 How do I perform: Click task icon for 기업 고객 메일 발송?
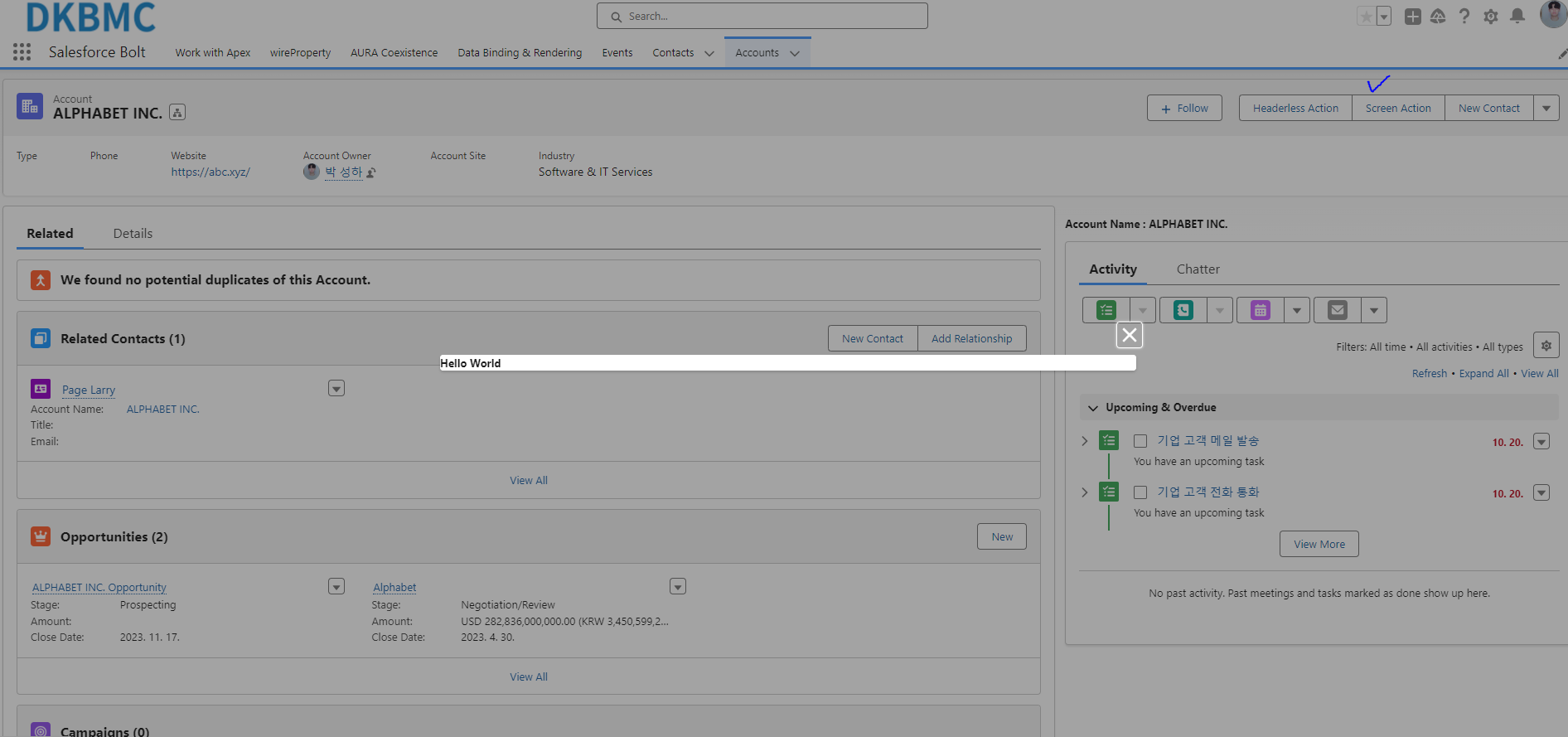pos(1109,440)
